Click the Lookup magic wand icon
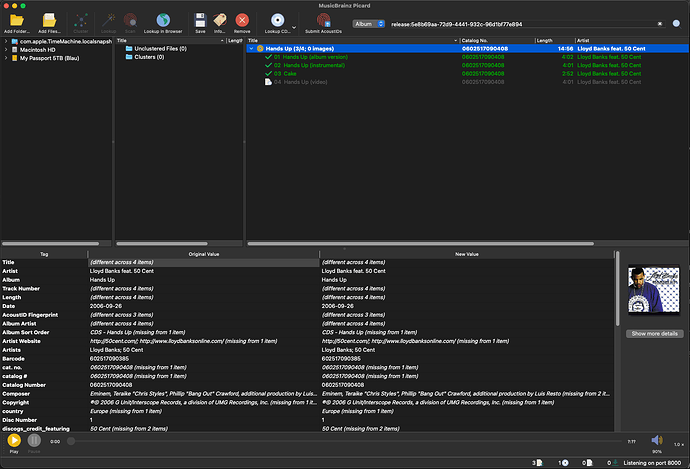 (x=108, y=20)
